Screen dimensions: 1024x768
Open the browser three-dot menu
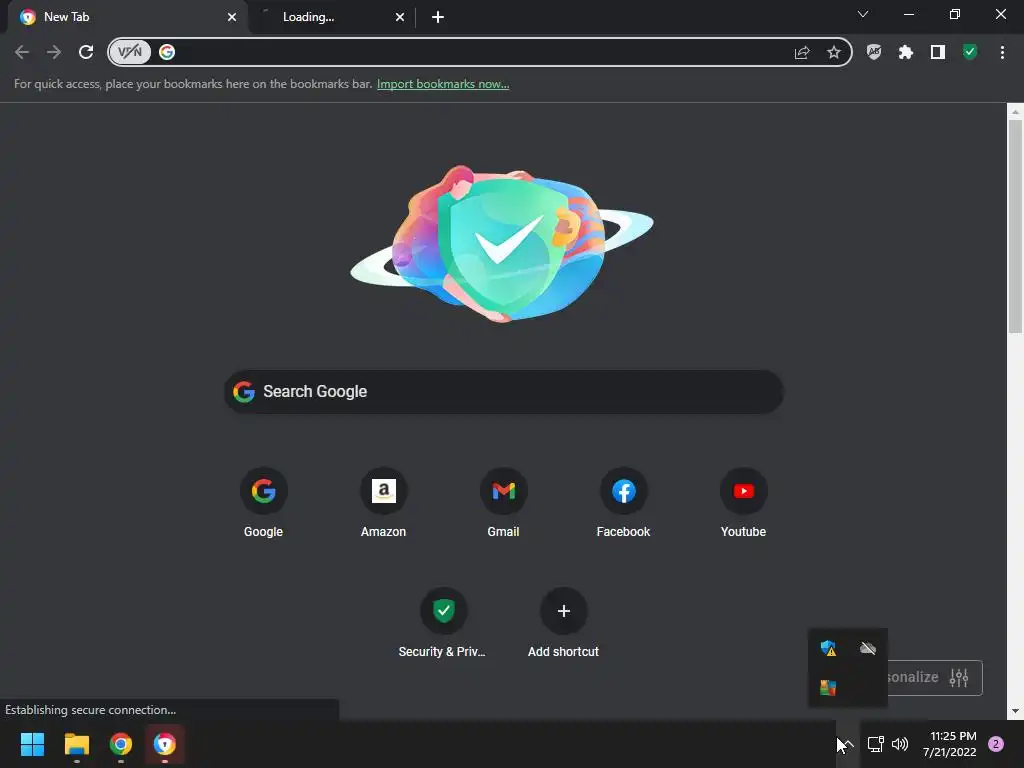pyautogui.click(x=1002, y=52)
